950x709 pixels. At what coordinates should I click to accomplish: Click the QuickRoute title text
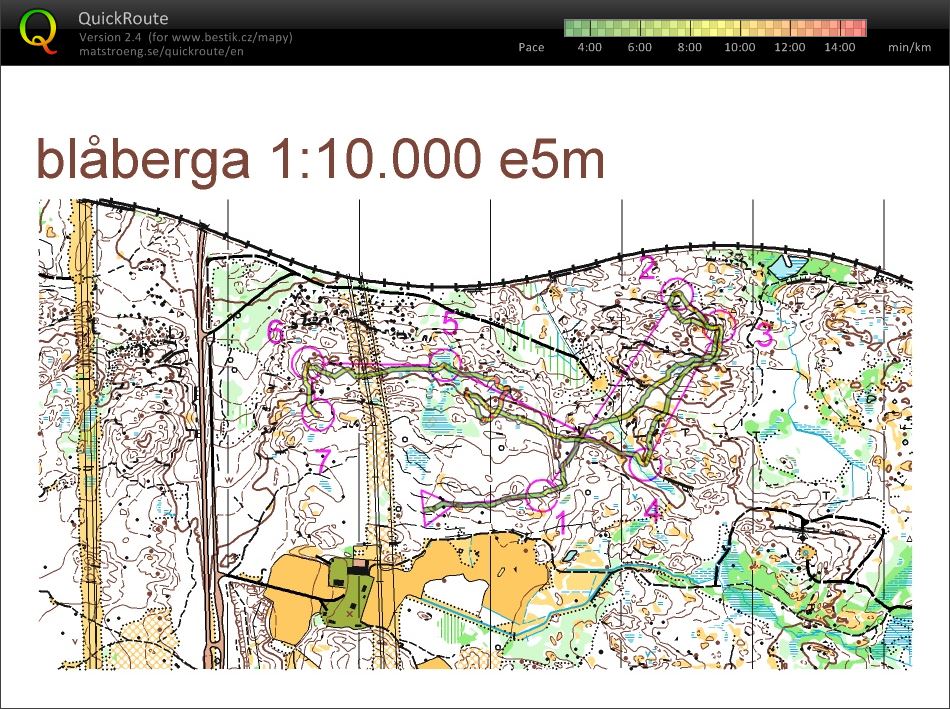tap(123, 18)
